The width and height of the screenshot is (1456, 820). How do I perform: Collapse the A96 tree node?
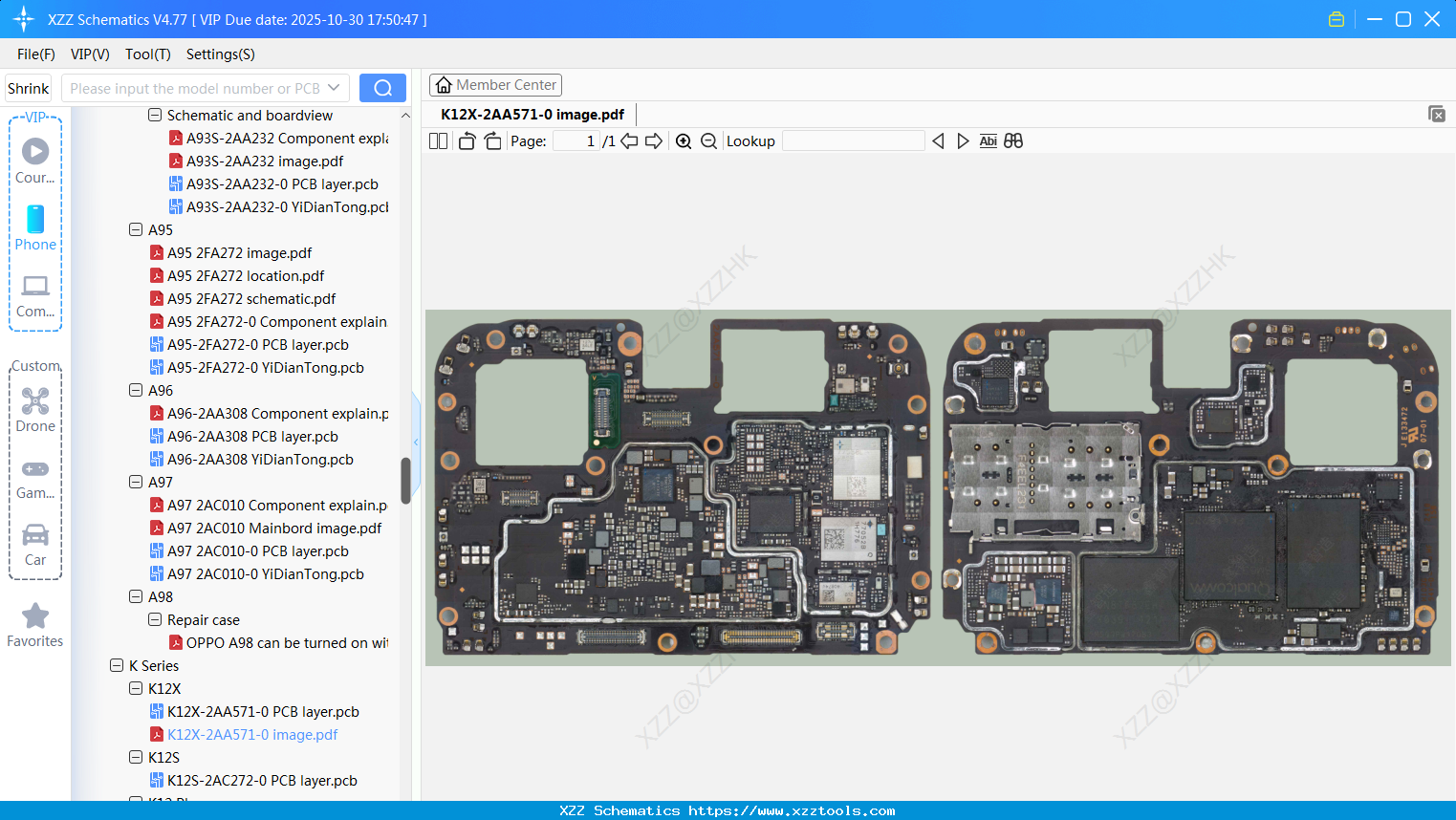point(136,390)
